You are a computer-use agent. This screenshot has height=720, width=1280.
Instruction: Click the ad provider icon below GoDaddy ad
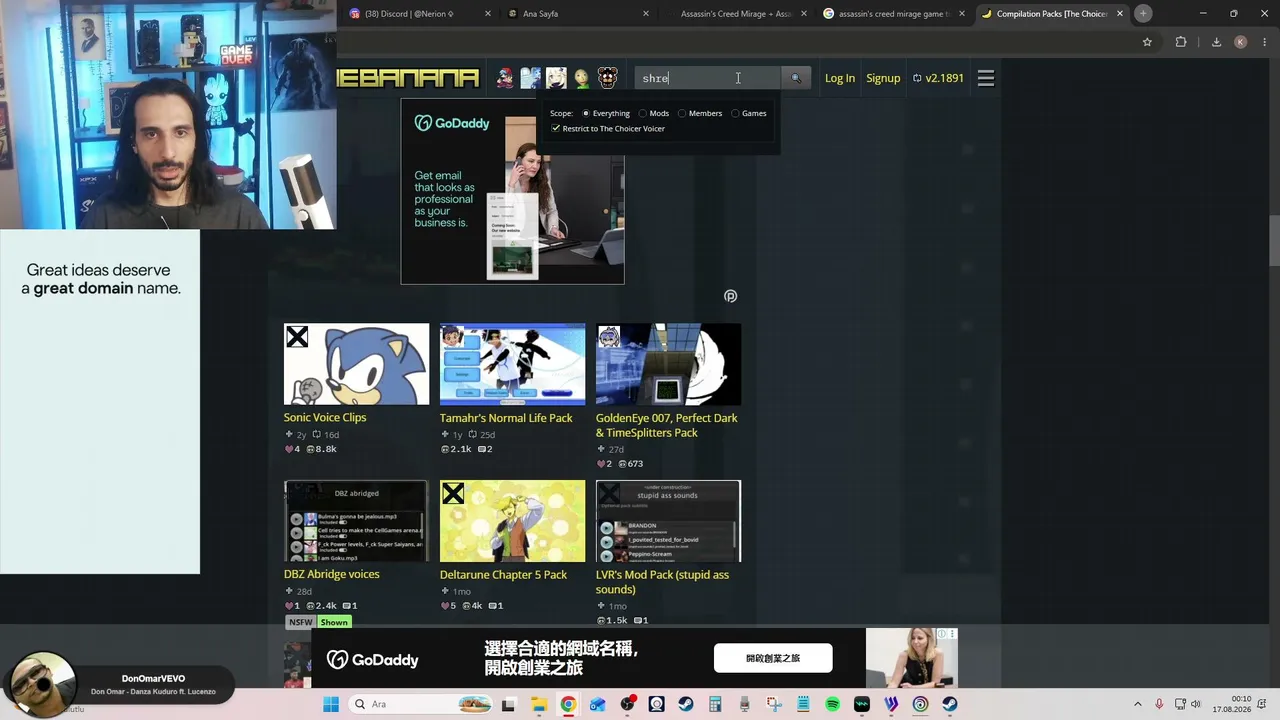730,296
